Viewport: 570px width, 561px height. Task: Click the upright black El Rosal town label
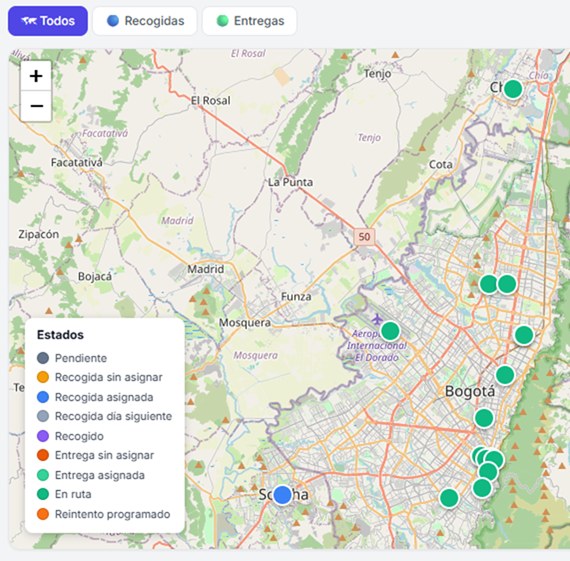[x=211, y=100]
